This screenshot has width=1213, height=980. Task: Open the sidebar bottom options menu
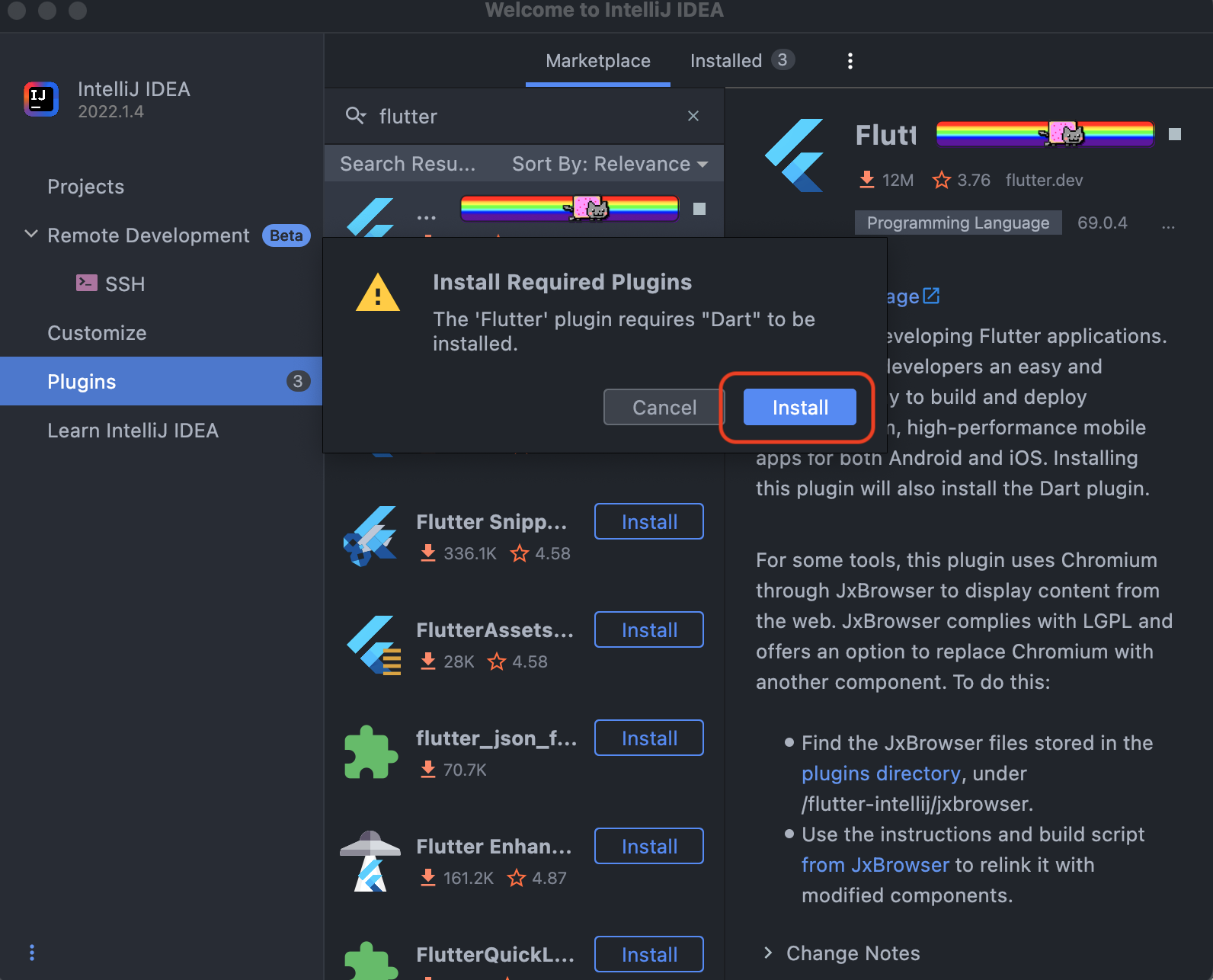click(x=31, y=953)
